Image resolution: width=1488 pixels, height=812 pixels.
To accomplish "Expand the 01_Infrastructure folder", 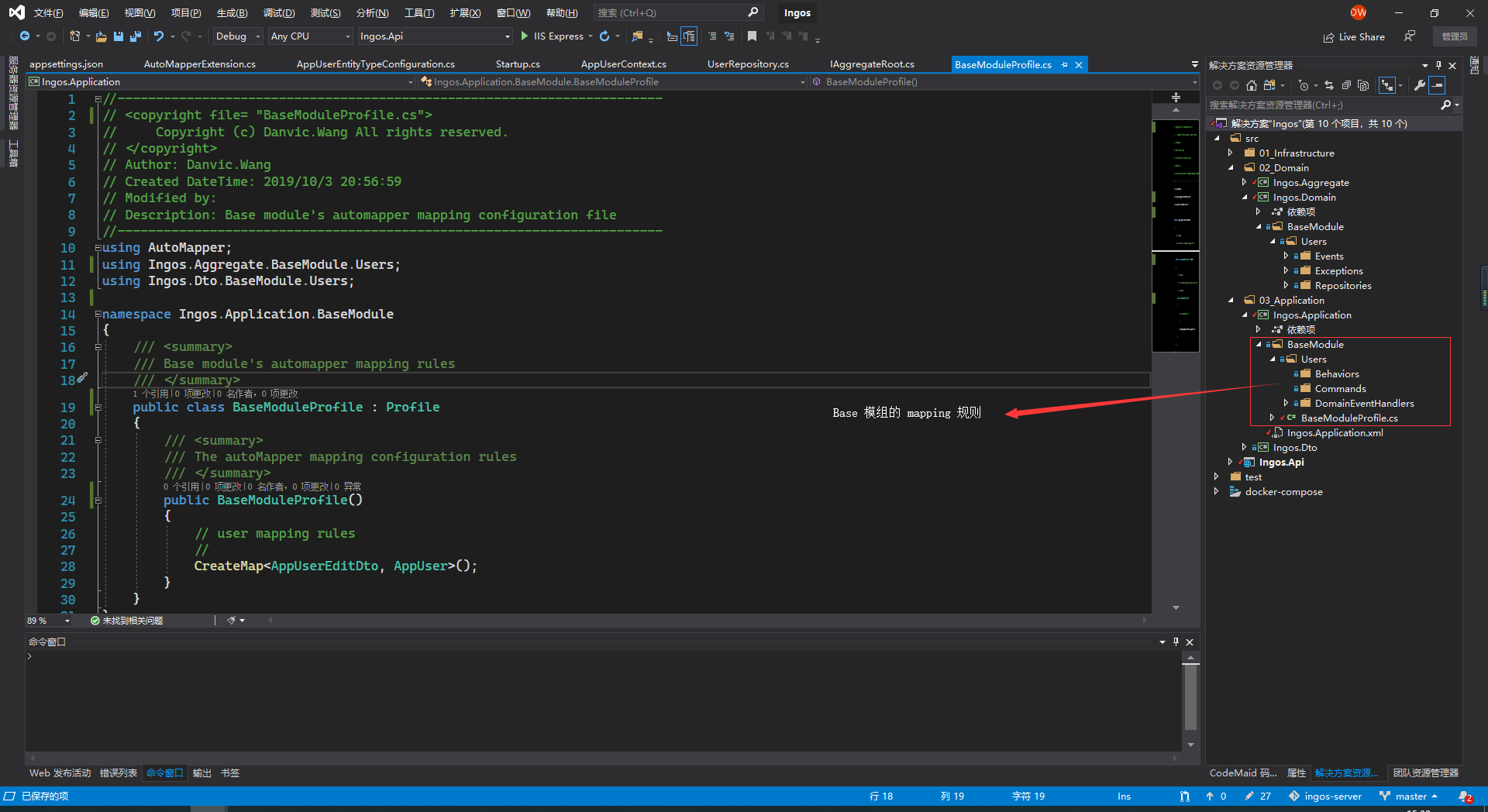I will pos(1231,153).
